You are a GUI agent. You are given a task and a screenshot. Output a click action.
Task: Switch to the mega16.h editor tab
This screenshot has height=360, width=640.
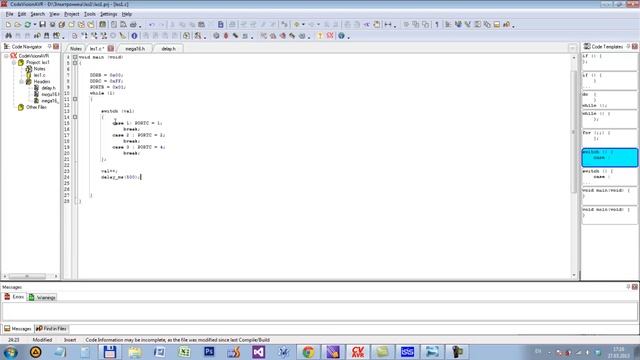pyautogui.click(x=135, y=49)
